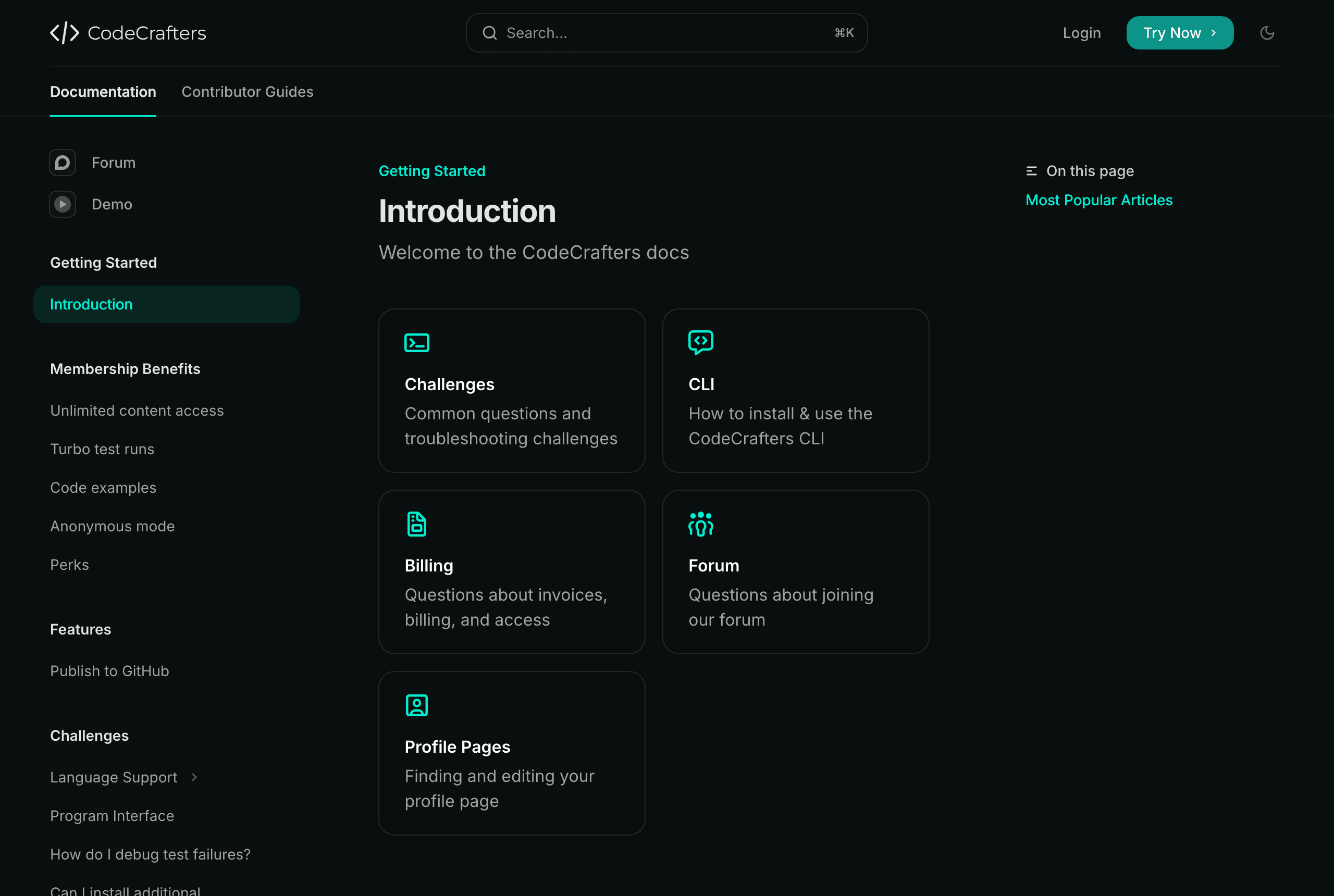Screen dimensions: 1334x896
Task: Click 'Common questions and troubleshooting challenges' text
Action: [511, 426]
